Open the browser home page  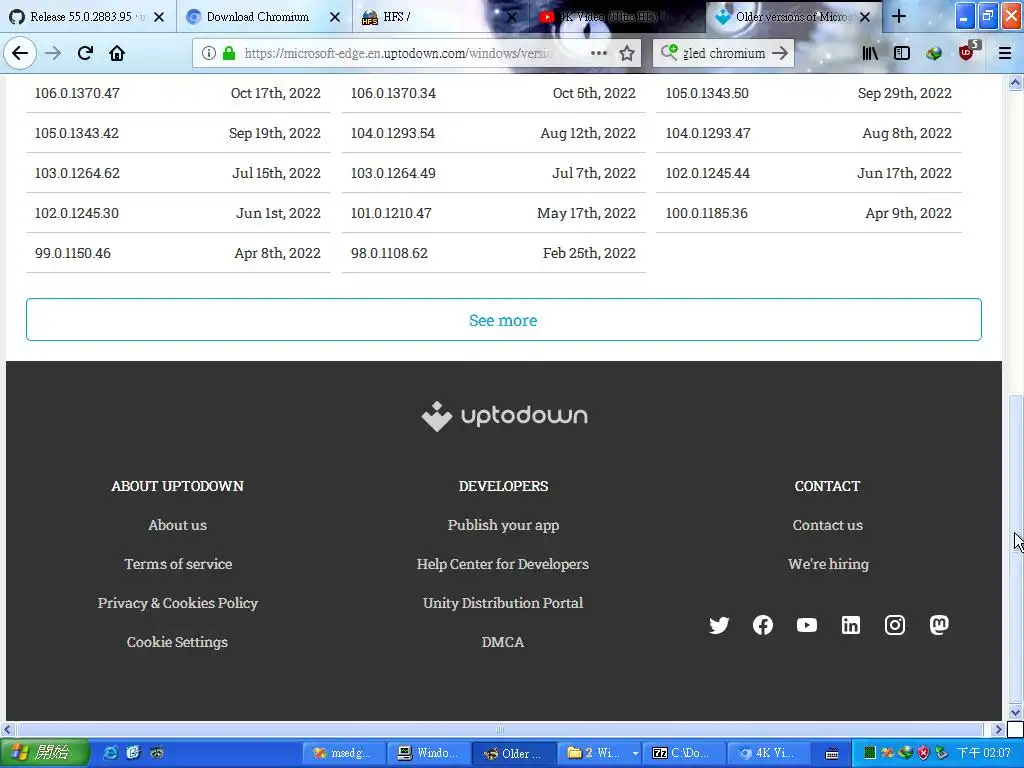(117, 53)
